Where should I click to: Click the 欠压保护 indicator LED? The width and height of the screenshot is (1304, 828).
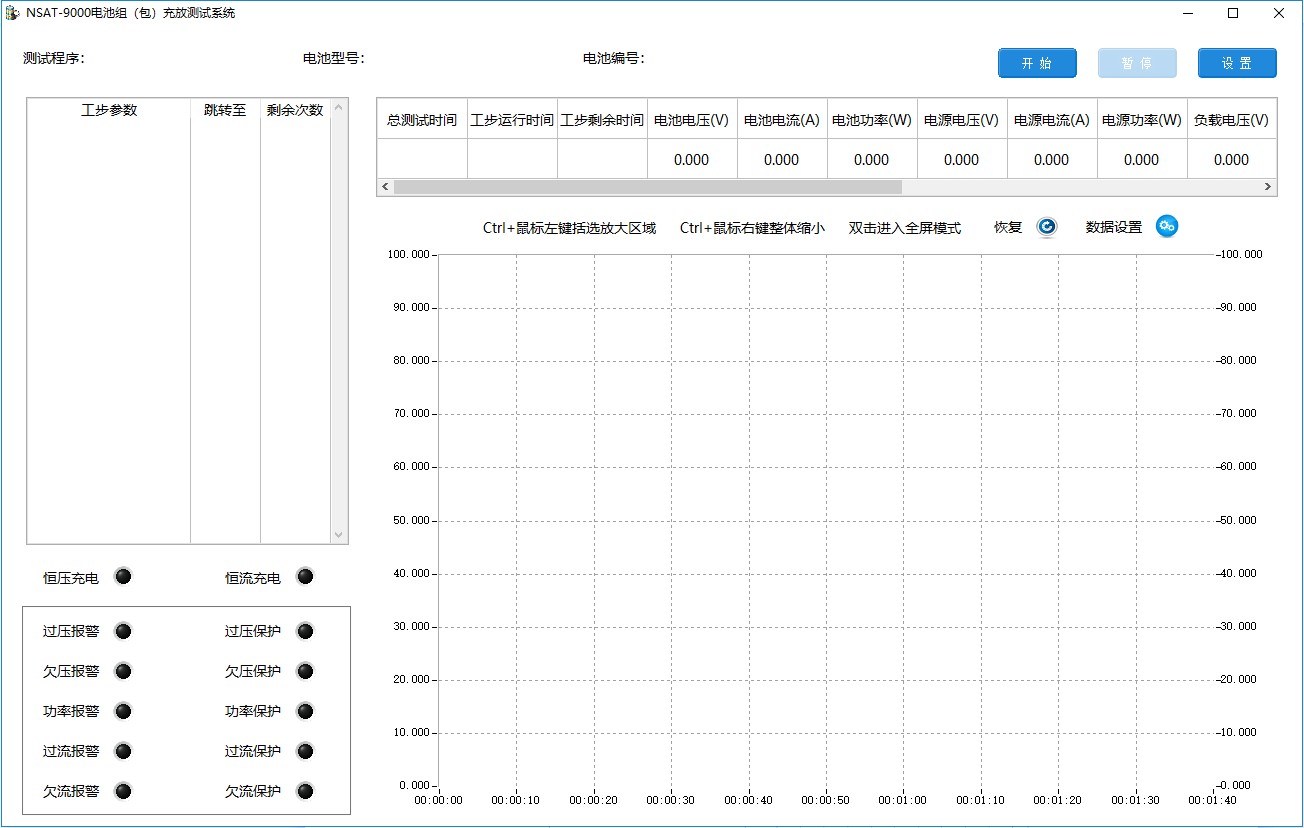pos(305,671)
